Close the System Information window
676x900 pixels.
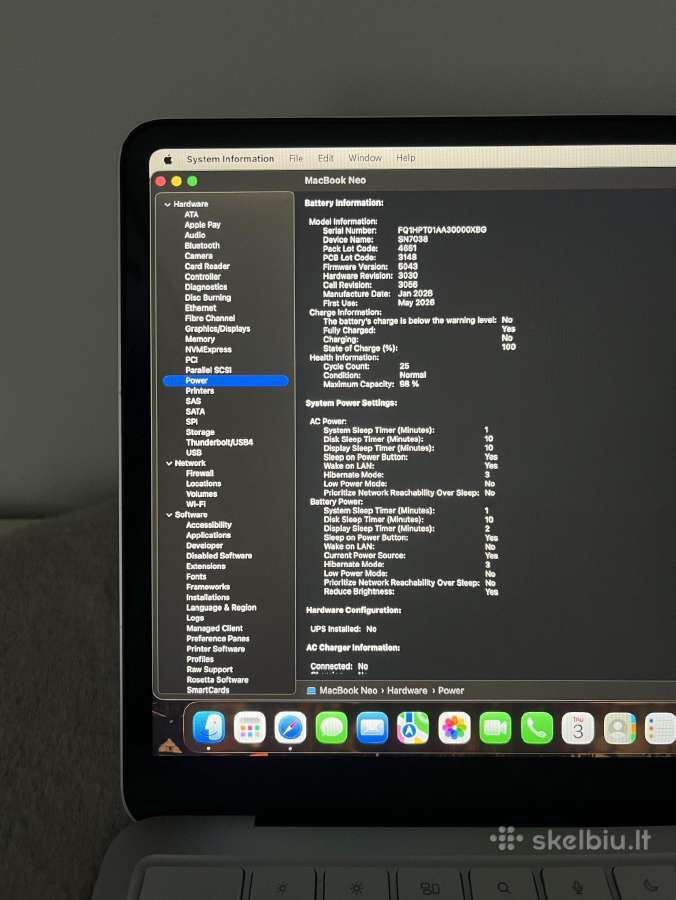click(161, 181)
